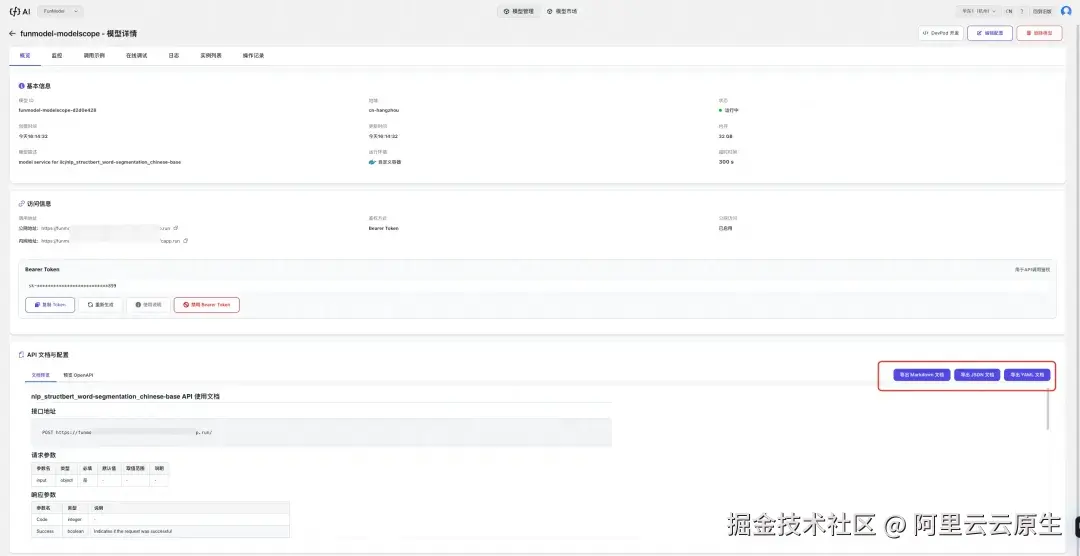Click the 请求参数 section heading
Image resolution: width=1080 pixels, height=556 pixels.
click(43, 455)
